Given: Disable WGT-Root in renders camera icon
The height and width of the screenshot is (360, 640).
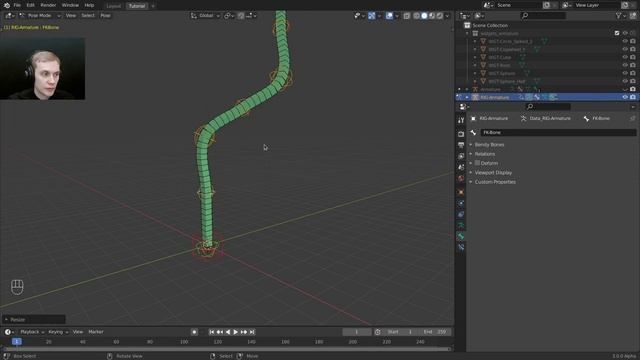Looking at the screenshot, I should pyautogui.click(x=633, y=65).
